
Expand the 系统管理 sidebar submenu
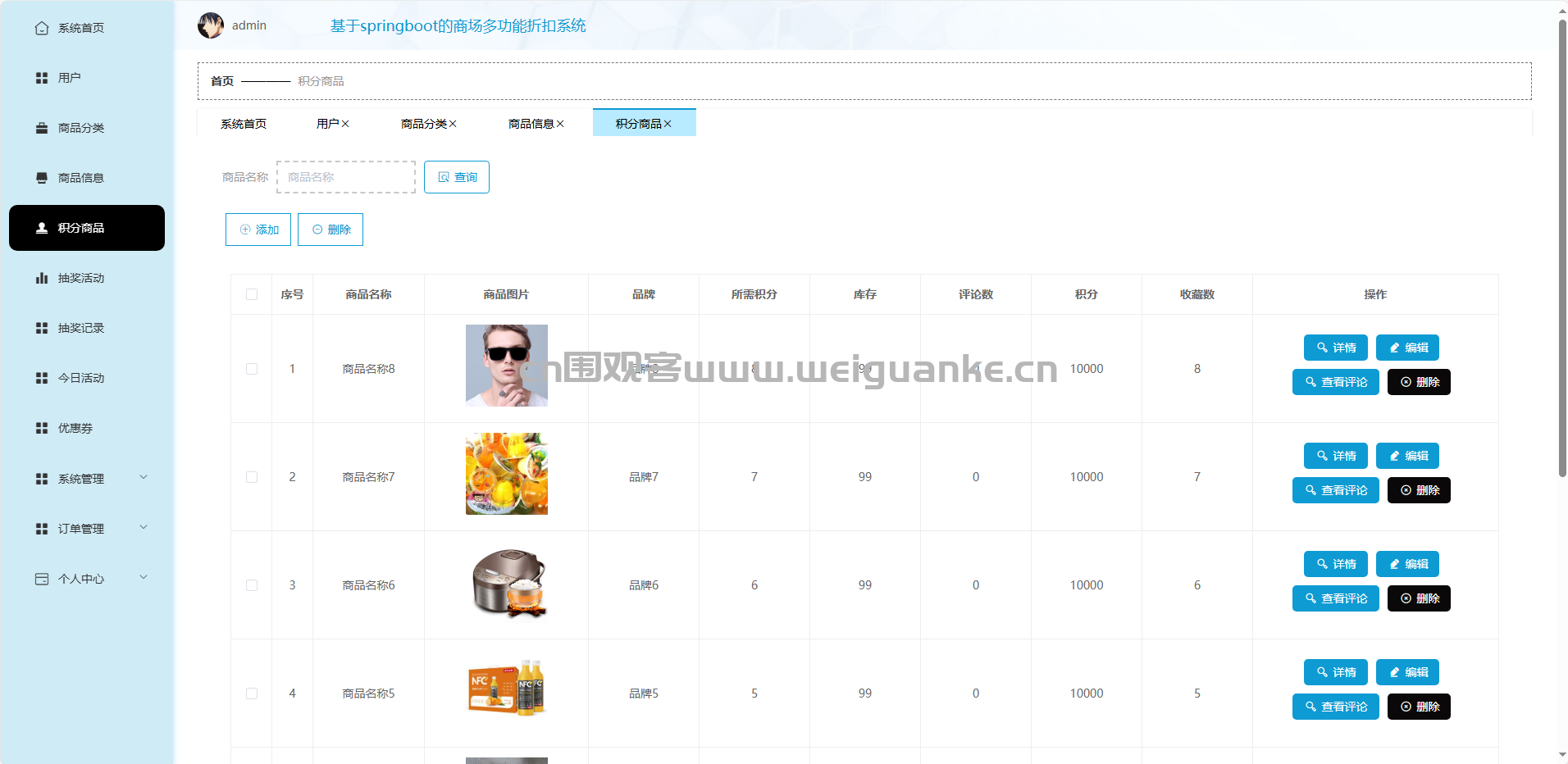click(144, 478)
